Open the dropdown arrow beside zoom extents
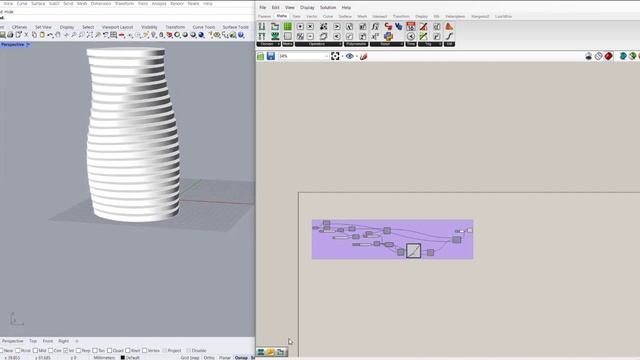Screen dimensions: 640x360 342,56
